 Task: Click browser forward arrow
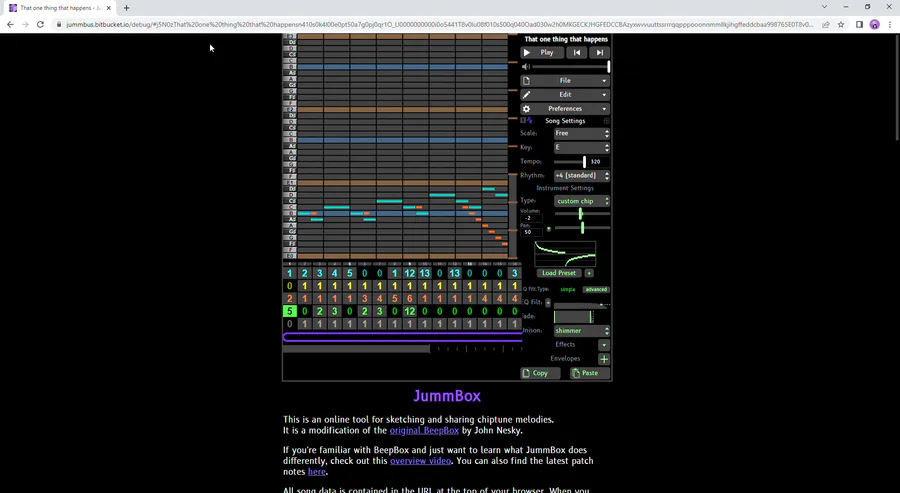pos(25,25)
